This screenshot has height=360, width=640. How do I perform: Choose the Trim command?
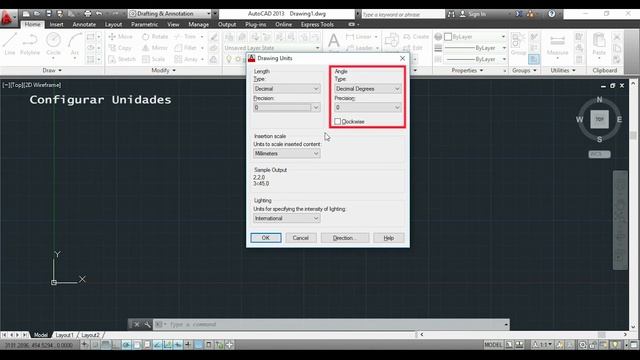tap(185, 37)
